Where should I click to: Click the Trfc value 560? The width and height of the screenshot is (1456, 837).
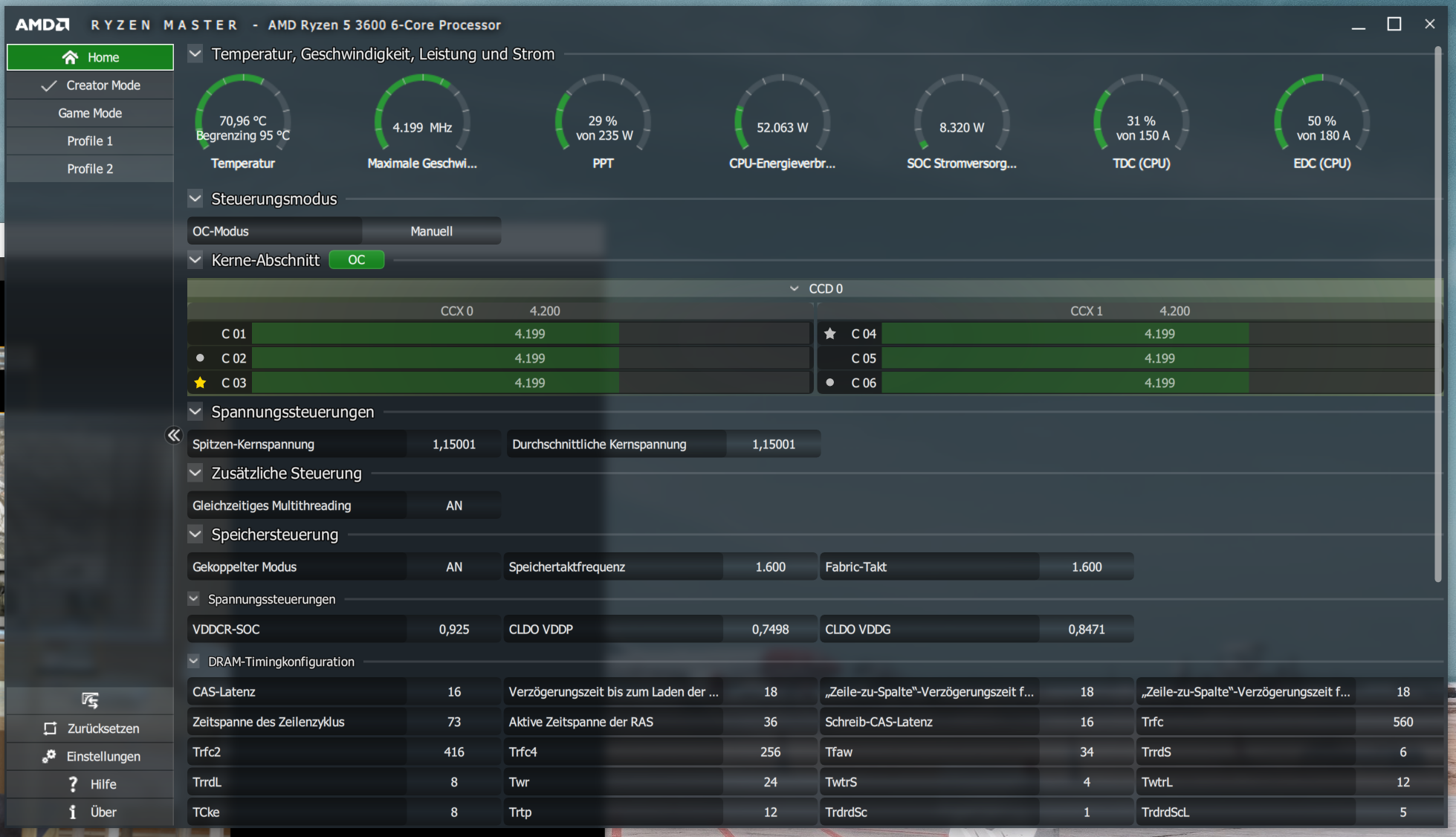tap(1403, 722)
